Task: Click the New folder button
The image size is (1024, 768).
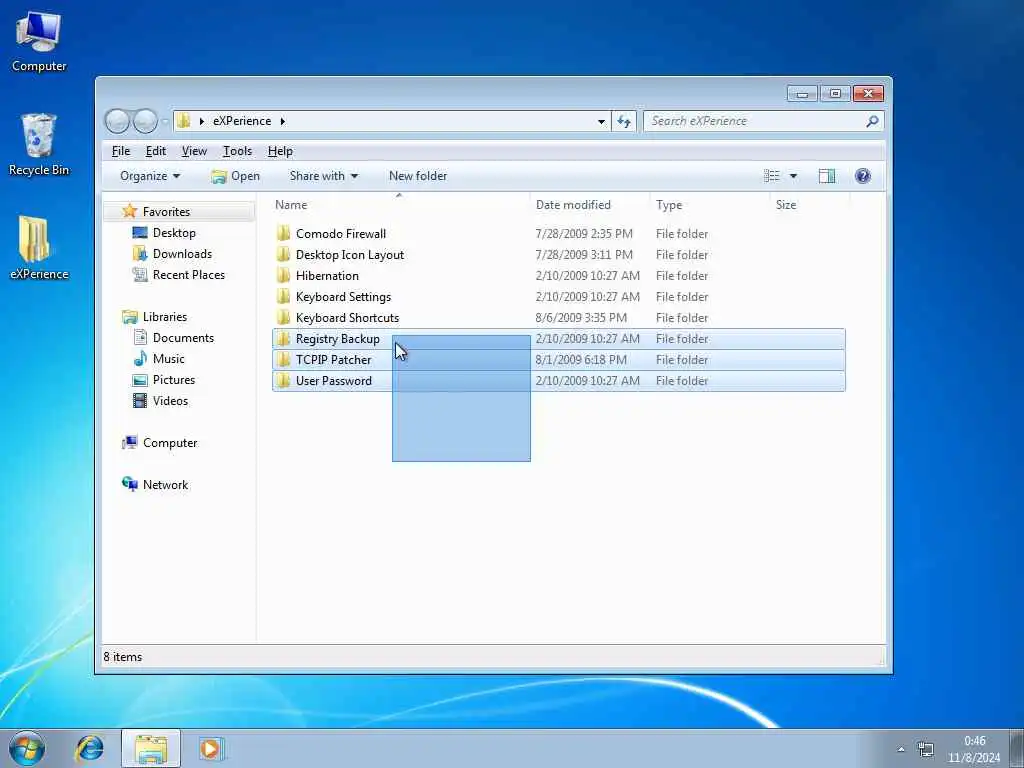Action: click(418, 176)
